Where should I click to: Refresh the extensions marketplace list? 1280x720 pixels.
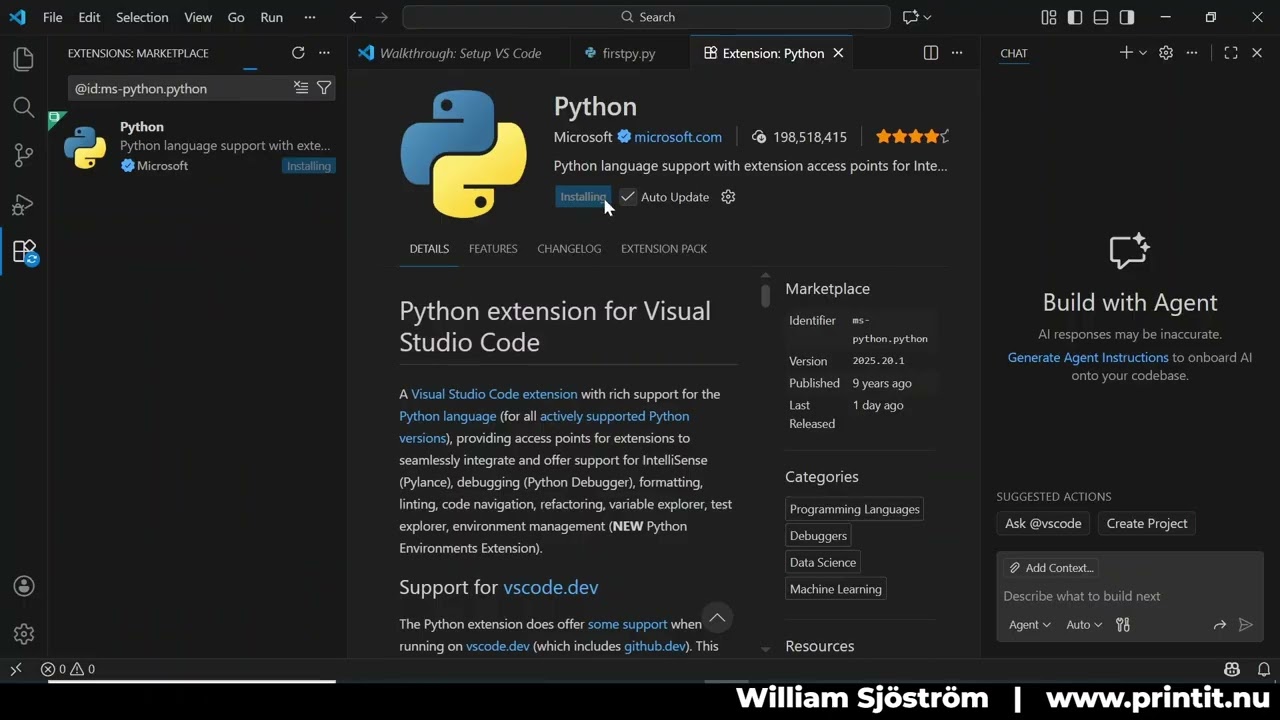pyautogui.click(x=298, y=53)
